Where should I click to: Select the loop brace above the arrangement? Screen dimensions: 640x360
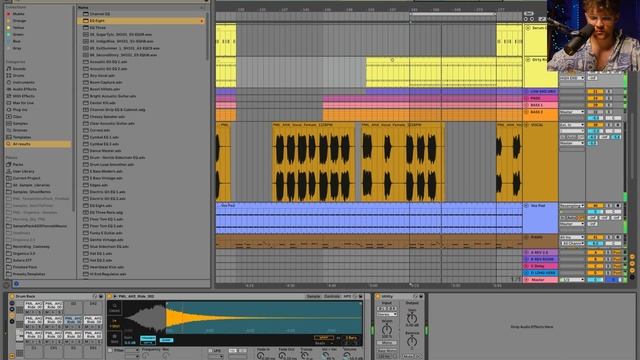[x=453, y=14]
